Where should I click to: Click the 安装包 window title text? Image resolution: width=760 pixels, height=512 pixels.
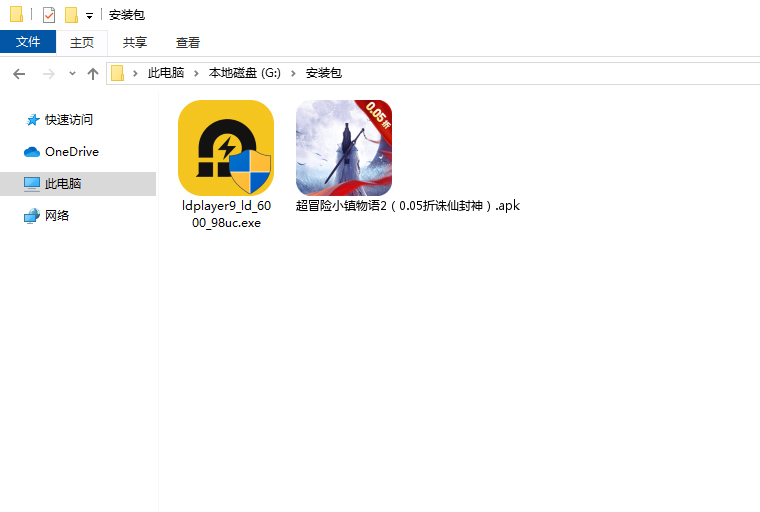click(127, 15)
